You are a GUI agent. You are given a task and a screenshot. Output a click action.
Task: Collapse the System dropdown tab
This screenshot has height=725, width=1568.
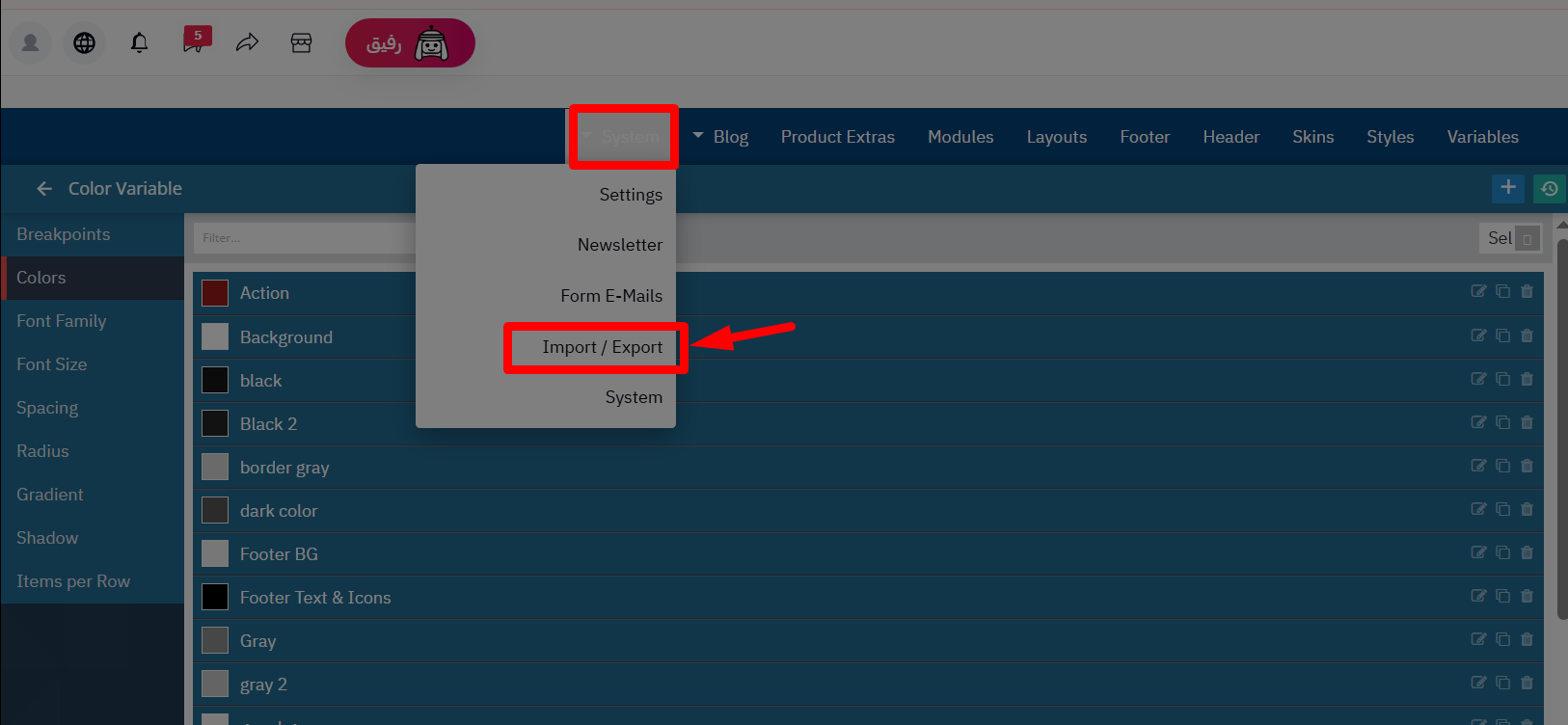[622, 137]
